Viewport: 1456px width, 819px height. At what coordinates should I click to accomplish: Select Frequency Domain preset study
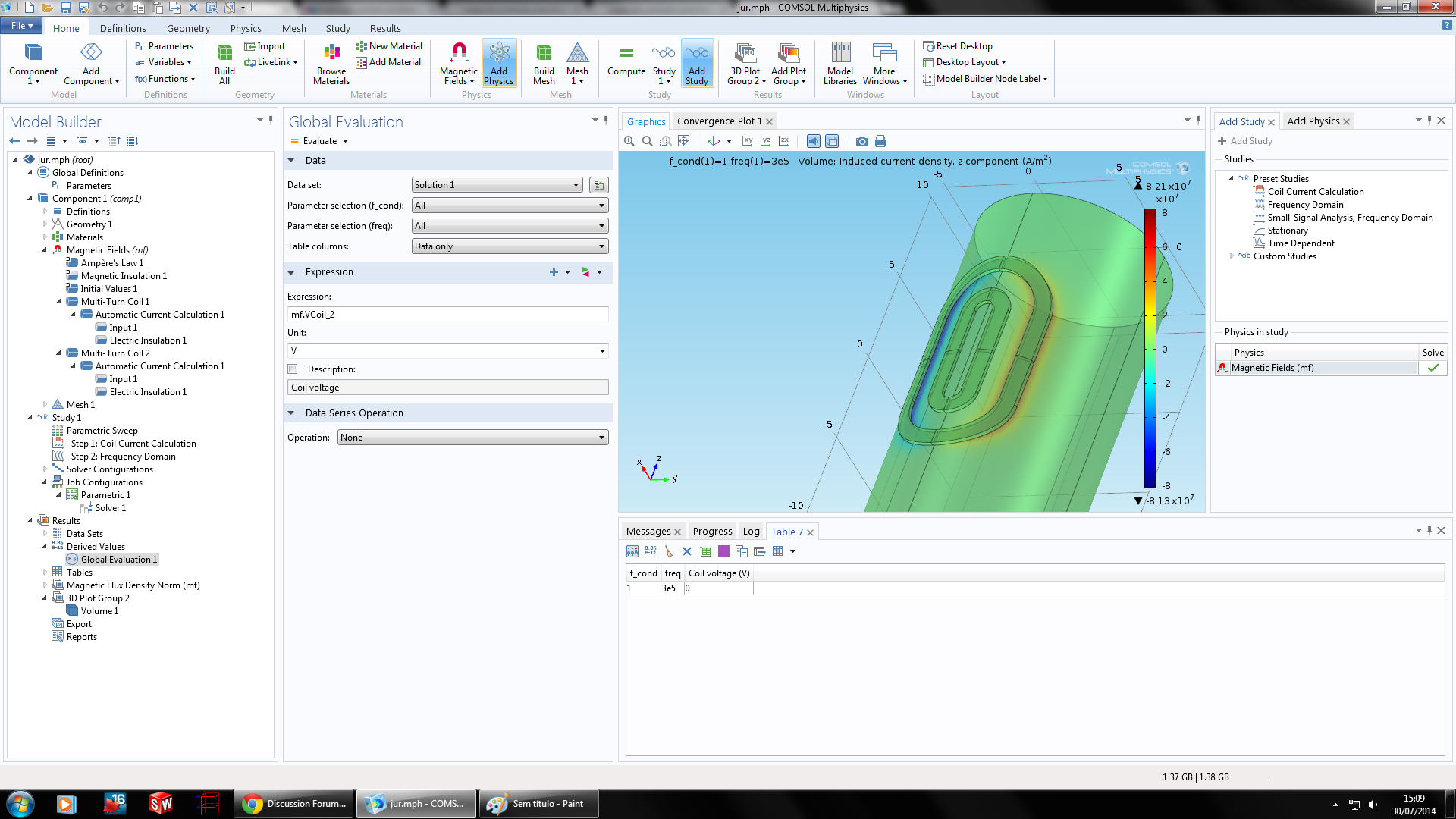click(1305, 205)
